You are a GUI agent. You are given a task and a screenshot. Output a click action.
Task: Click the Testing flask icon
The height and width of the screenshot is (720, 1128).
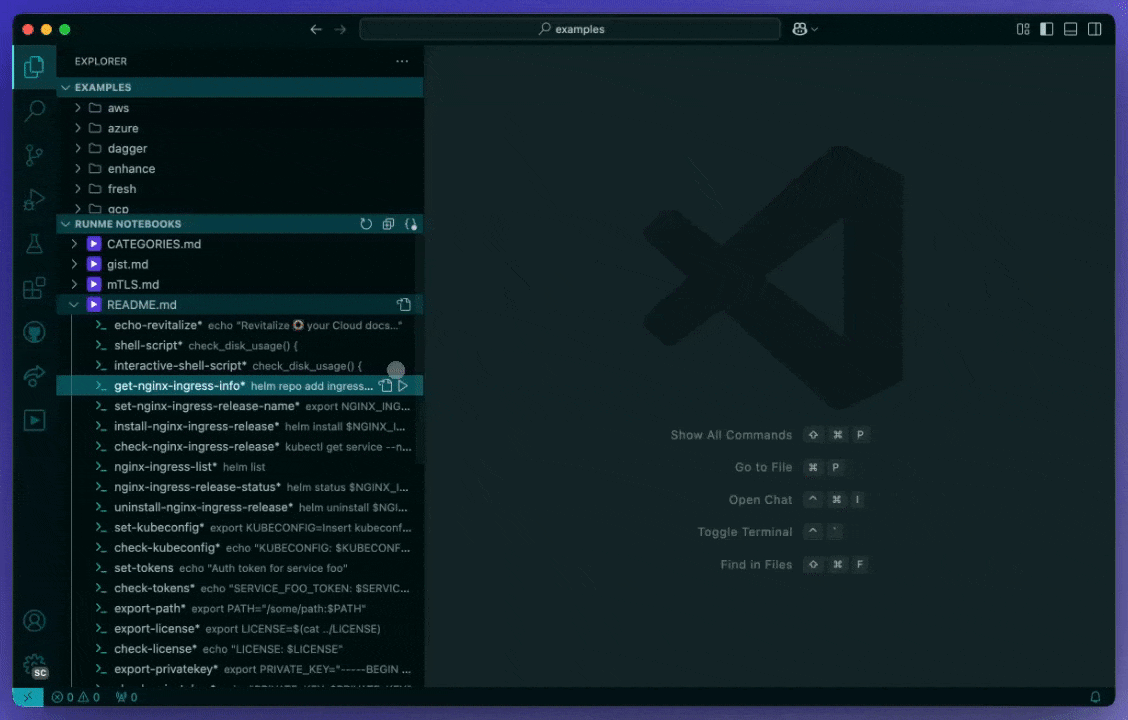34,243
